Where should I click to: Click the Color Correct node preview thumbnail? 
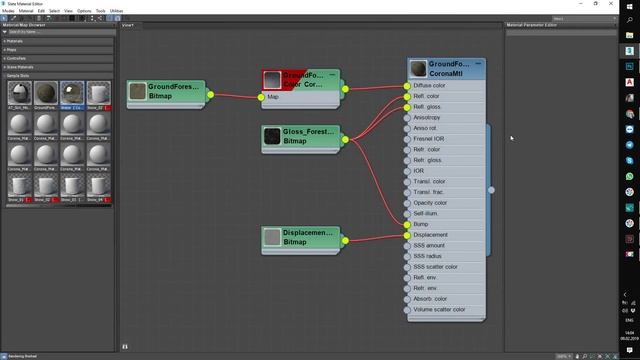pos(272,80)
